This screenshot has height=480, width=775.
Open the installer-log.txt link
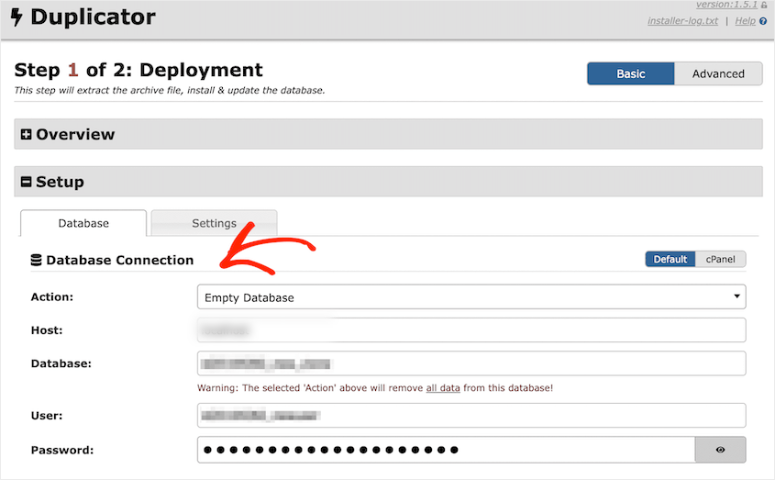point(683,21)
